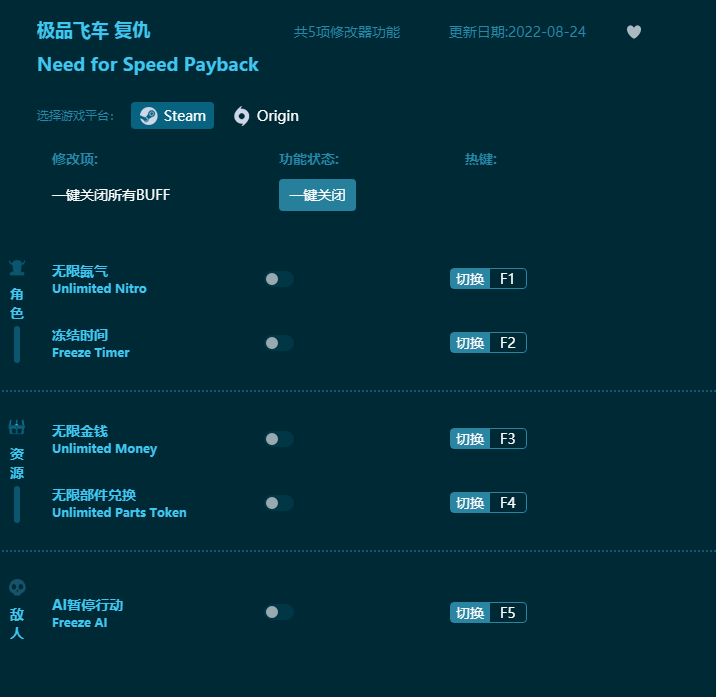Click the 共5项修改器功能 text
This screenshot has width=716, height=697.
point(347,32)
